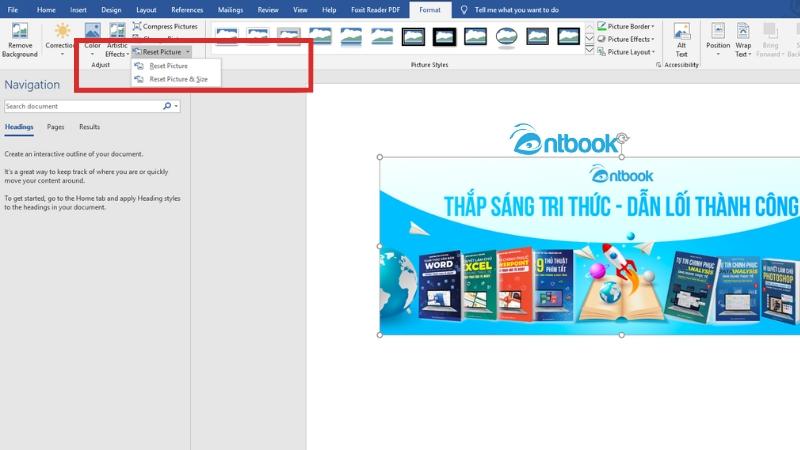Open the Picture Effects dropdown
Screen dimensions: 800x450
626,39
